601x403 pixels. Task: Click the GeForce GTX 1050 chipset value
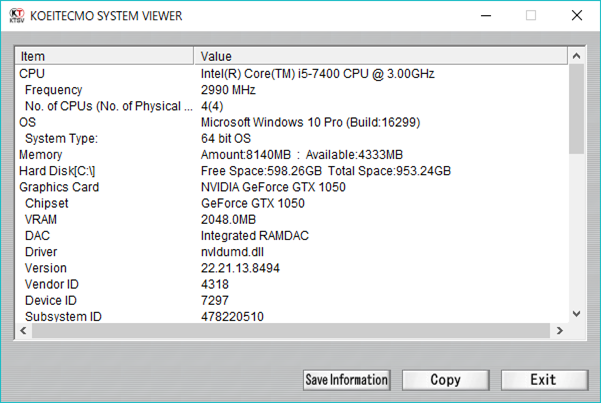pos(253,203)
